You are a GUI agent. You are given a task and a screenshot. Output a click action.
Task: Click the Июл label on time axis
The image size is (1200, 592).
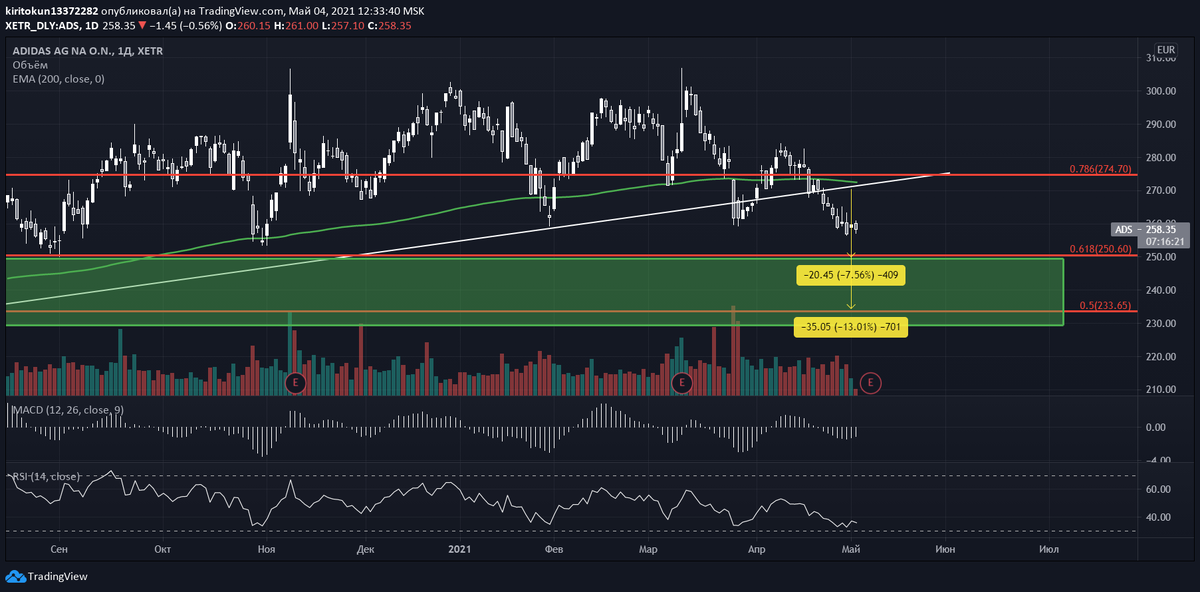click(x=1049, y=549)
